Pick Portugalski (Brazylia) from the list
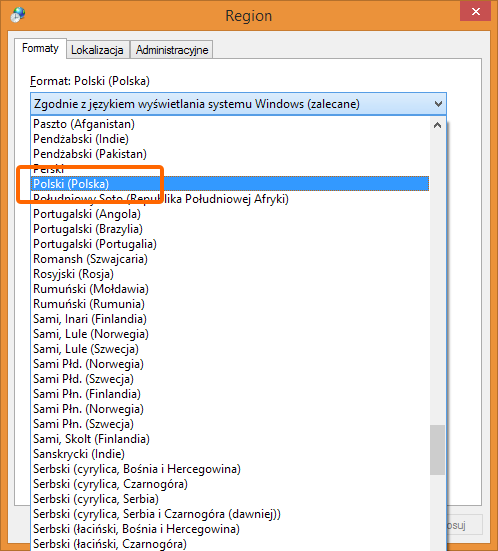498x551 pixels. 230,229
